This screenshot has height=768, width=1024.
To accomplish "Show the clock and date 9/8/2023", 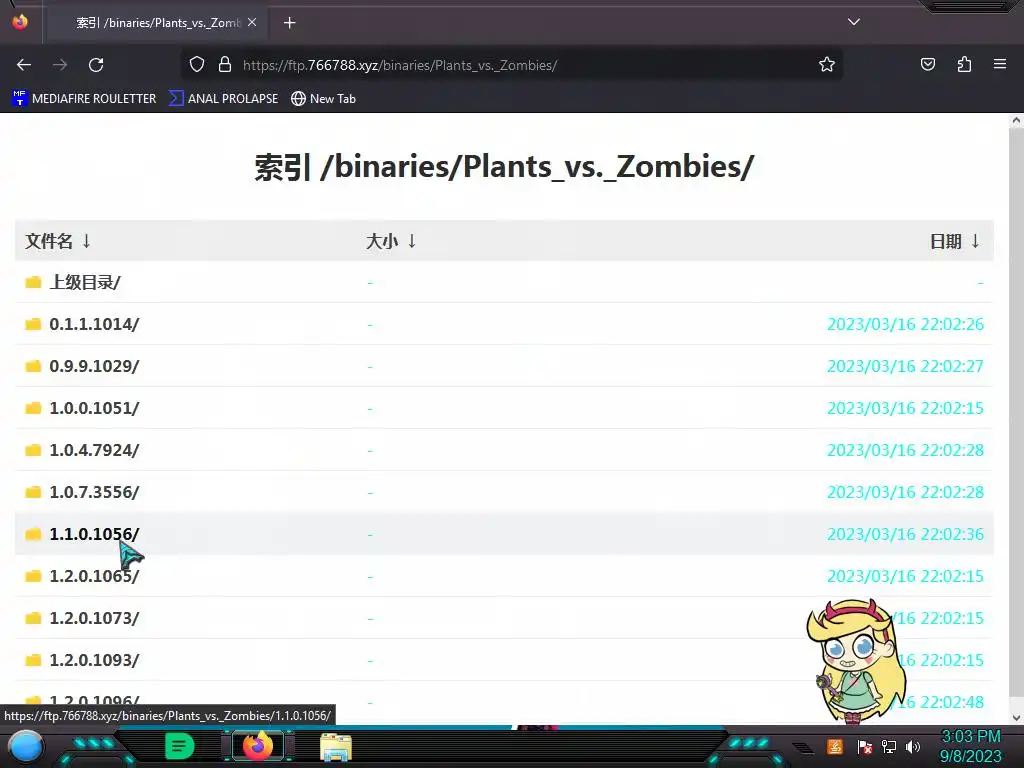I will pyautogui.click(x=970, y=746).
